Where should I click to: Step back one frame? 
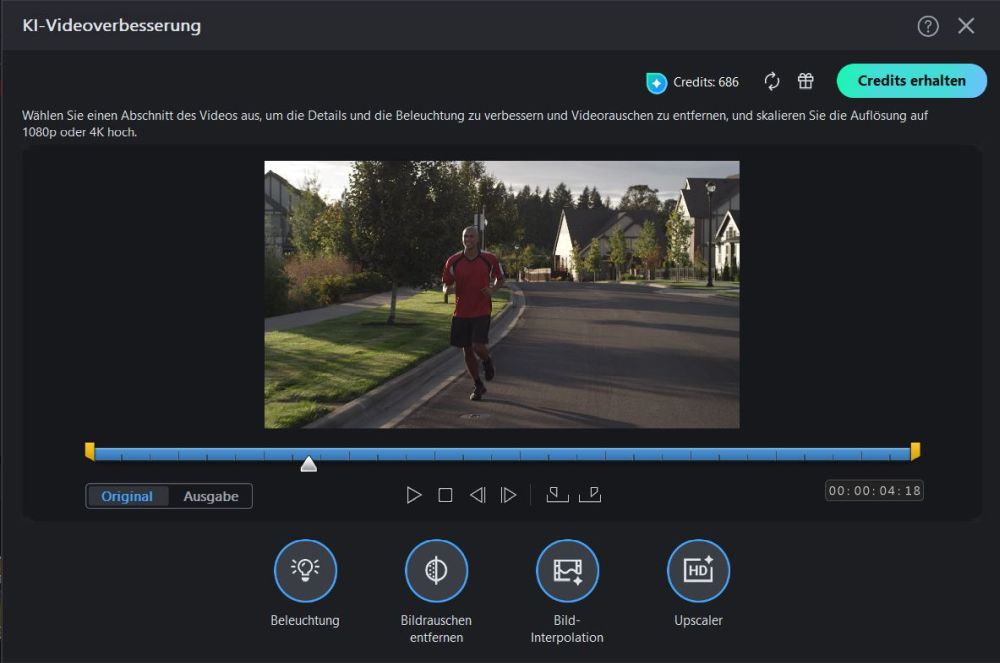478,495
